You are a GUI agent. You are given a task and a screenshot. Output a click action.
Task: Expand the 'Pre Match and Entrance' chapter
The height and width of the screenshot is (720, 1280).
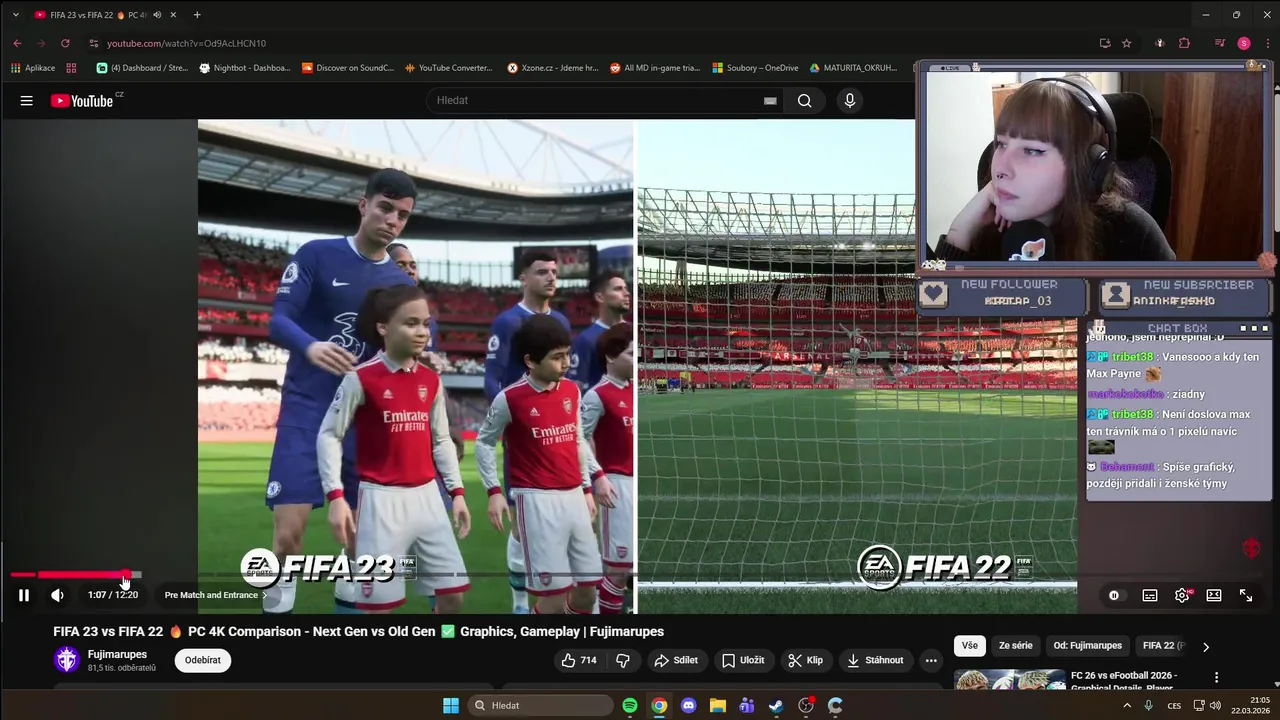click(x=216, y=595)
